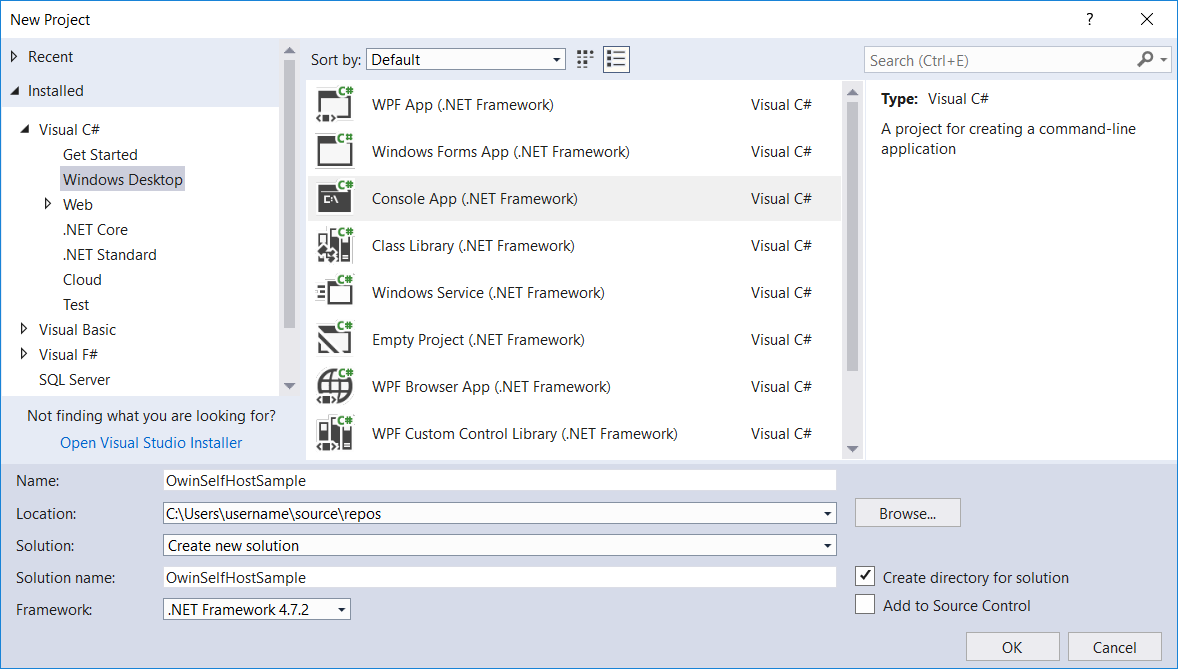Expand the Visual Basic node
Viewport: 1178px width, 669px height.
[x=24, y=329]
